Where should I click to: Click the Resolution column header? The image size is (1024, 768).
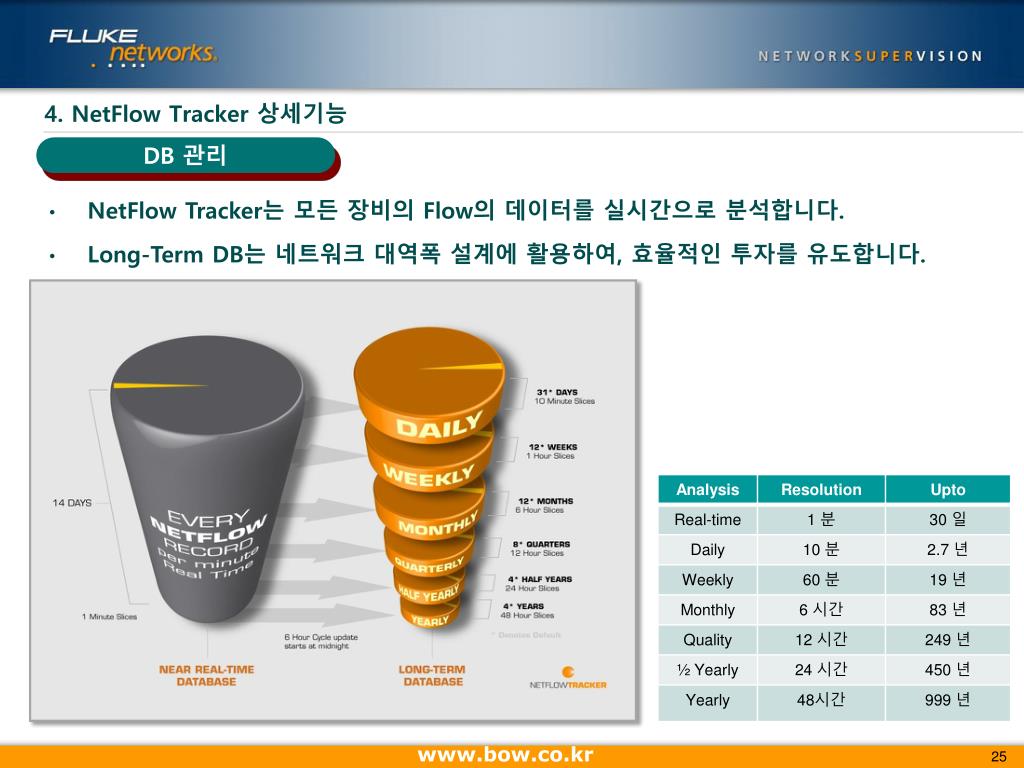point(821,489)
